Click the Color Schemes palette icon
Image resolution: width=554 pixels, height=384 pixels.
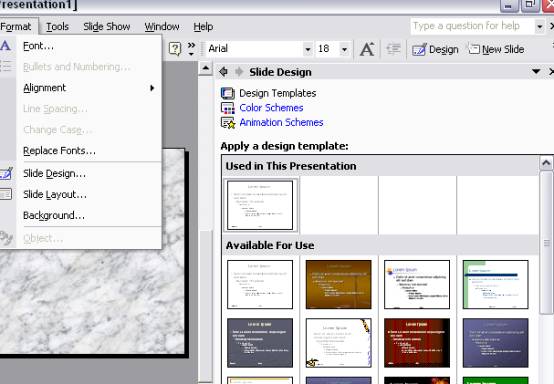point(228,108)
